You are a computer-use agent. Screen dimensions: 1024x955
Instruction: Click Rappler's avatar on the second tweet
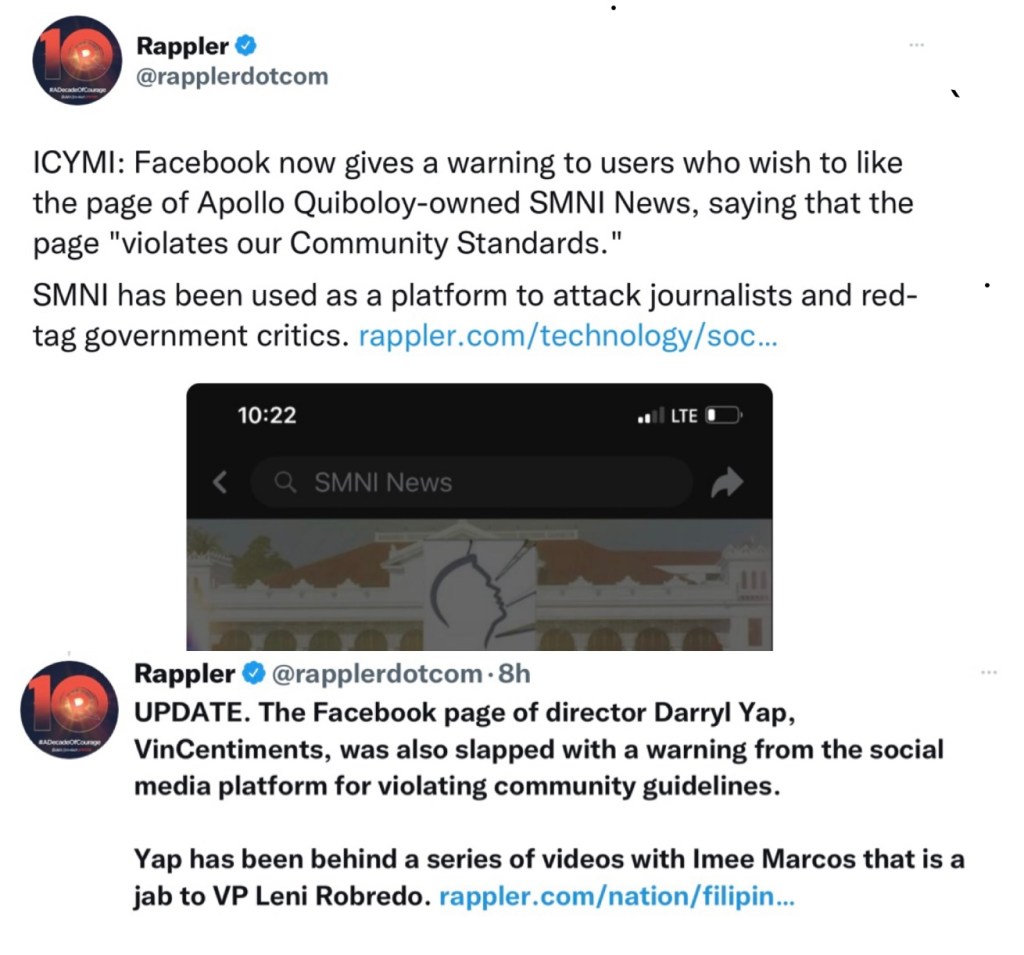(x=69, y=709)
